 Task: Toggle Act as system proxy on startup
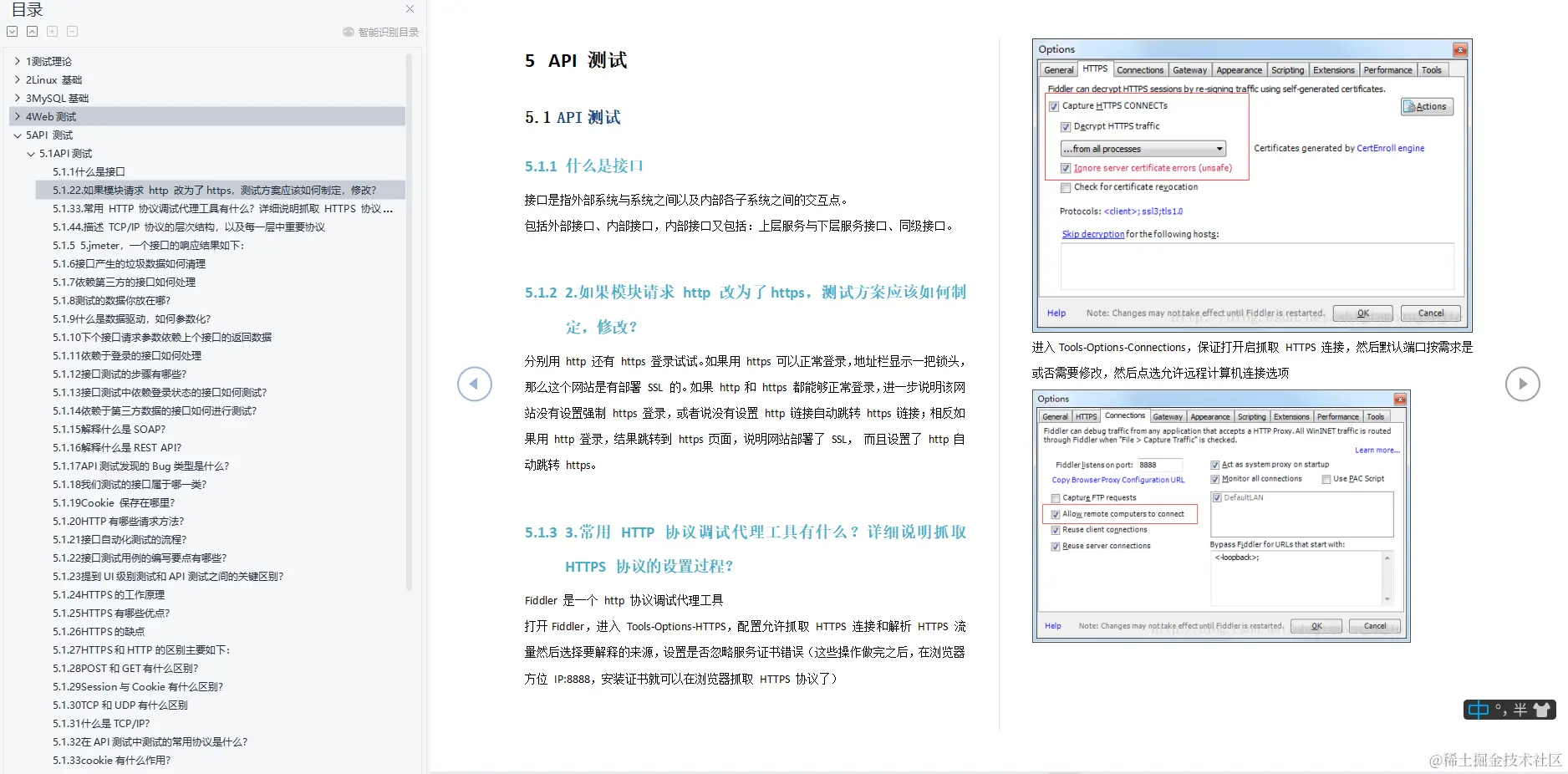[x=1215, y=465]
